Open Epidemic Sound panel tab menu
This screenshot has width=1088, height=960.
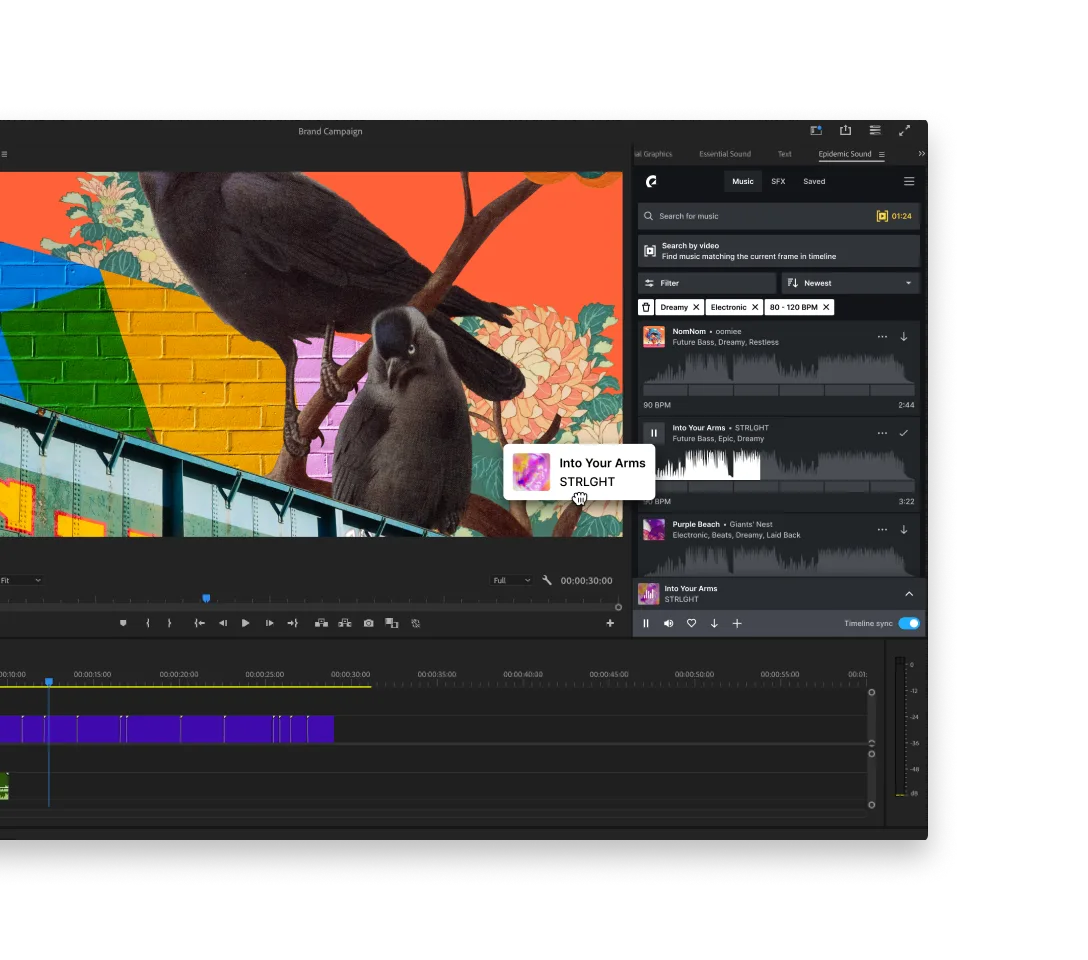coord(882,155)
